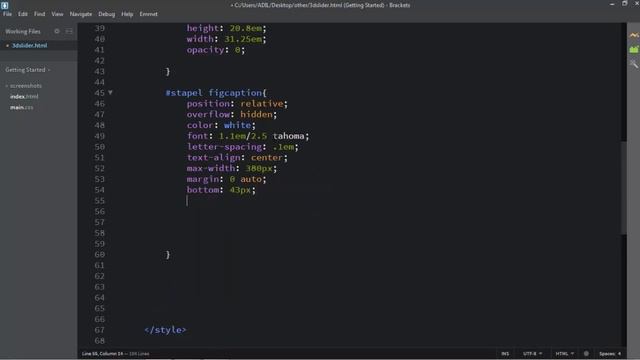
Task: Click line number 60 in the gutter
Action: tap(100, 254)
